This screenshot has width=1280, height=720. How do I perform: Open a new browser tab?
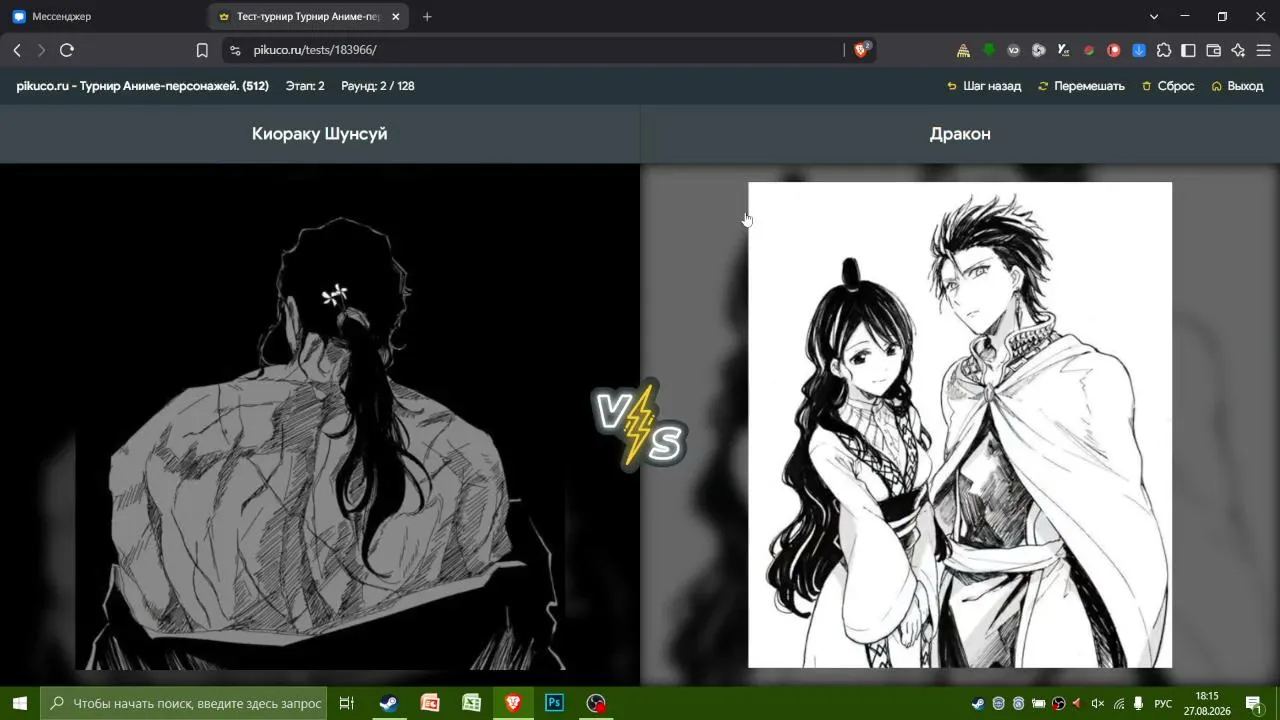click(x=427, y=16)
